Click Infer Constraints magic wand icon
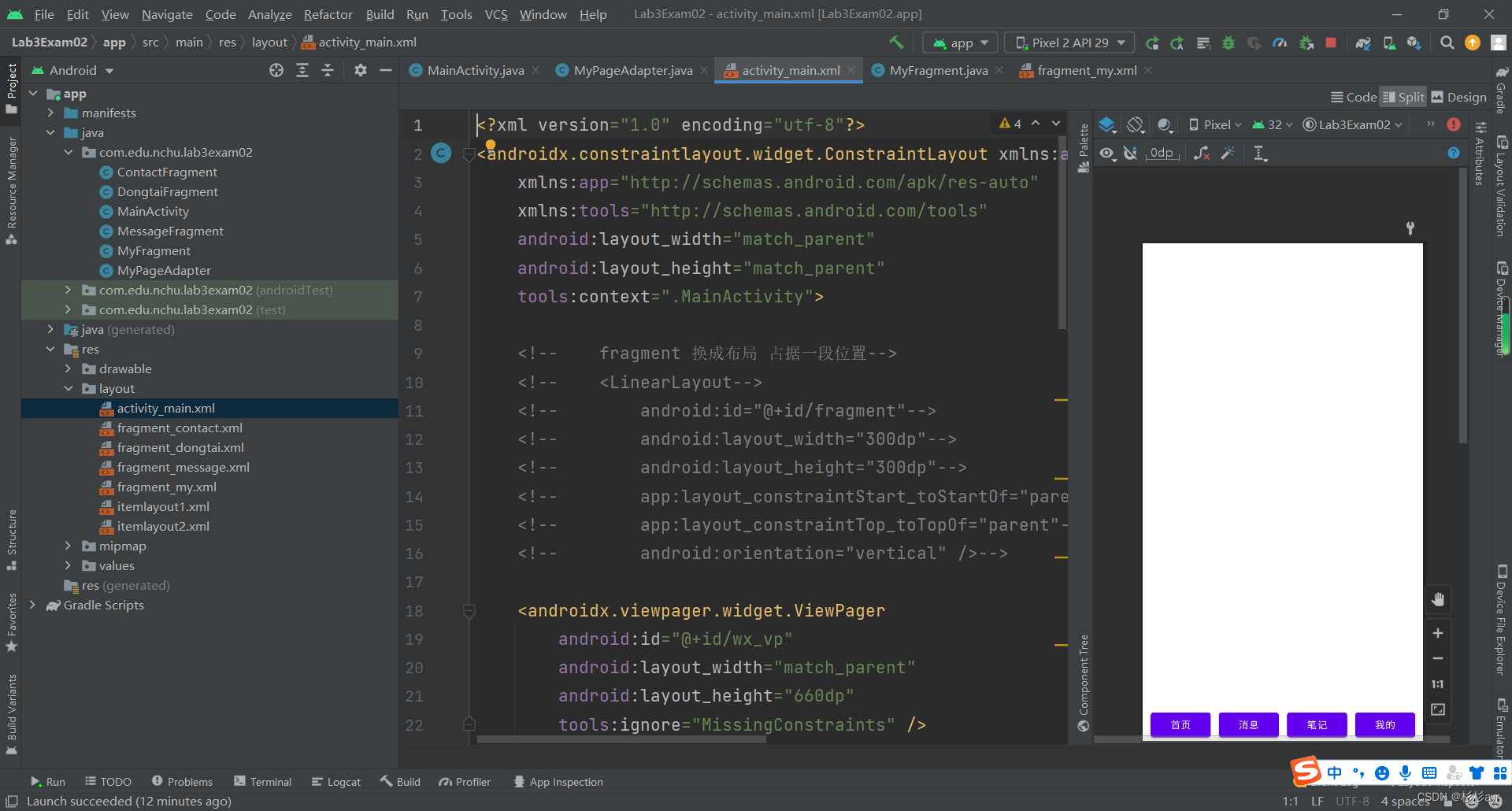The width and height of the screenshot is (1512, 811). [1228, 154]
